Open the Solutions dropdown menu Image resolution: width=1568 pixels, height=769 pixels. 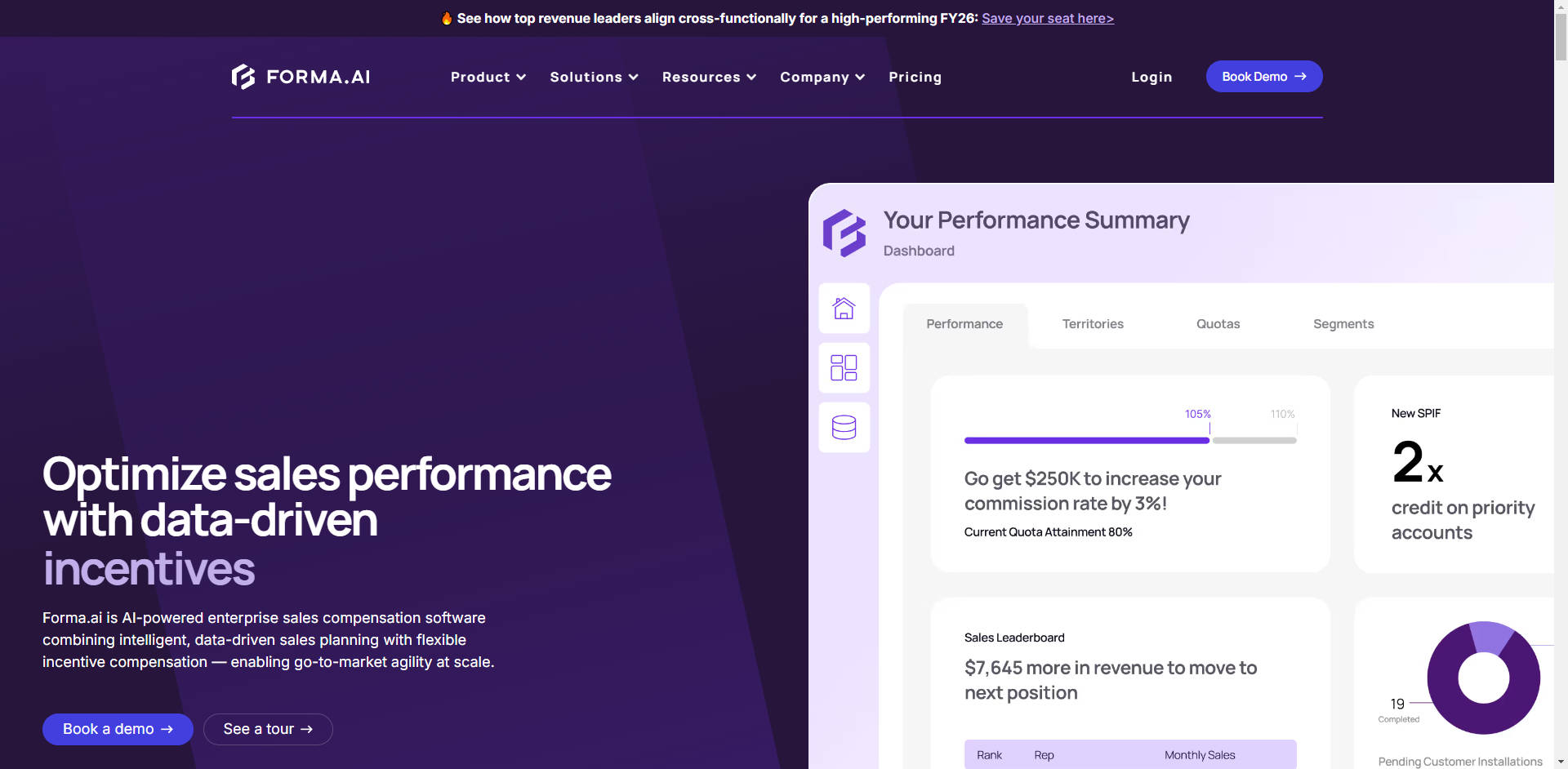594,77
